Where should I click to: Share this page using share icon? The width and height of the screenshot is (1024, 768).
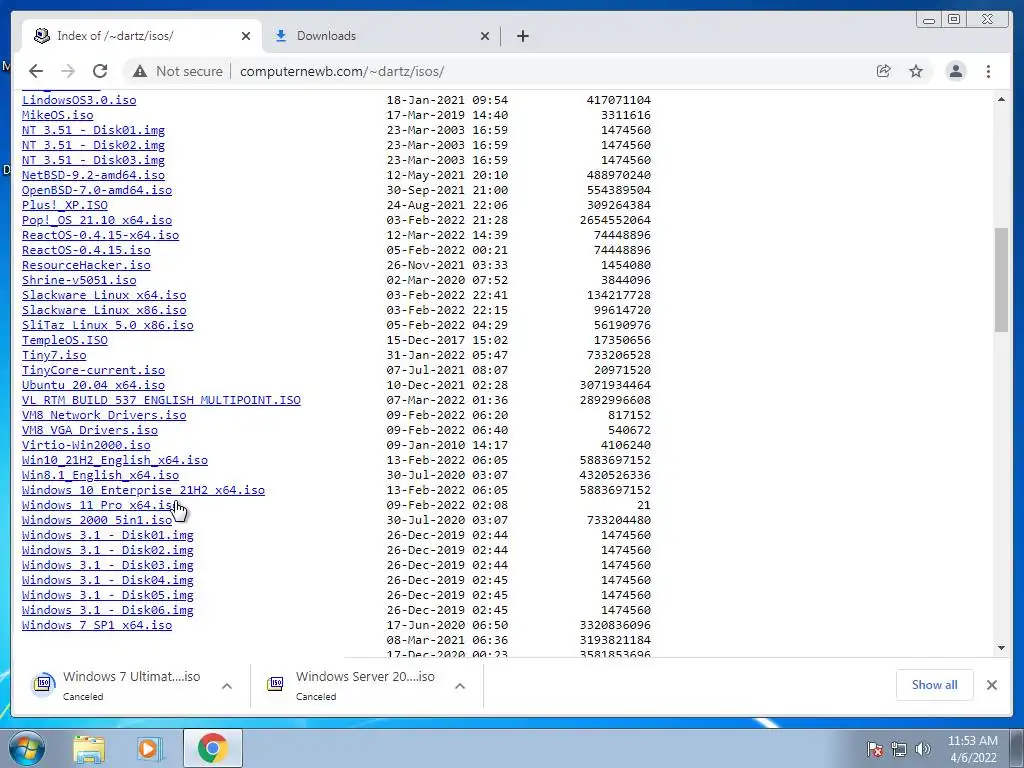tap(884, 71)
